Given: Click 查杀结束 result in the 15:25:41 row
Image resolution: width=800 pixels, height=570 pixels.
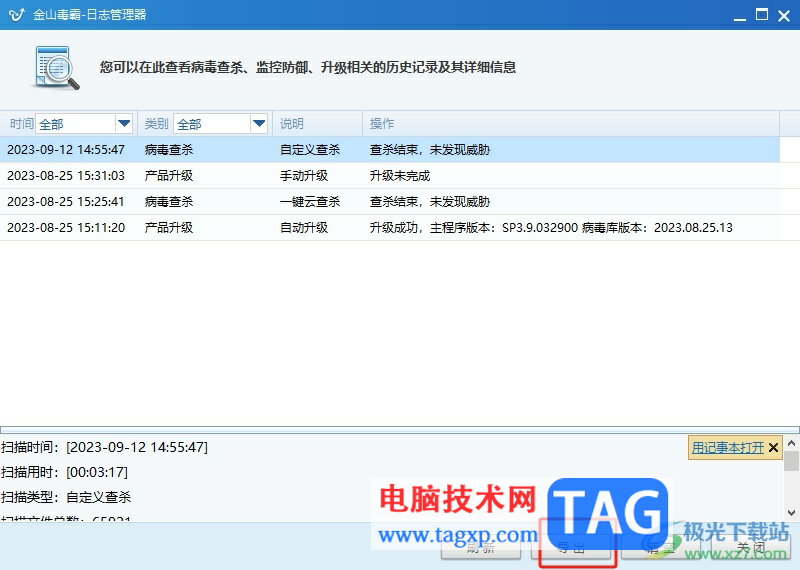Looking at the screenshot, I should (430, 202).
